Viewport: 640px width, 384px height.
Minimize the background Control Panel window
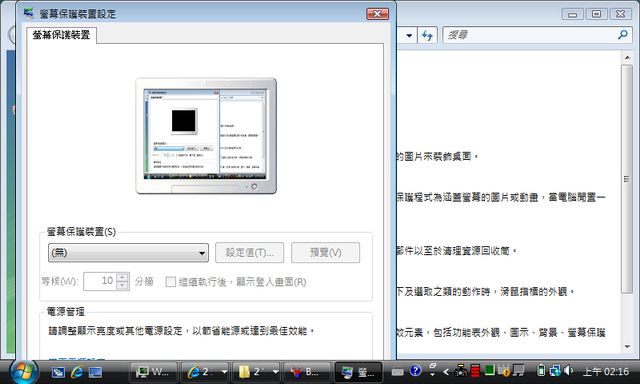[572, 14]
